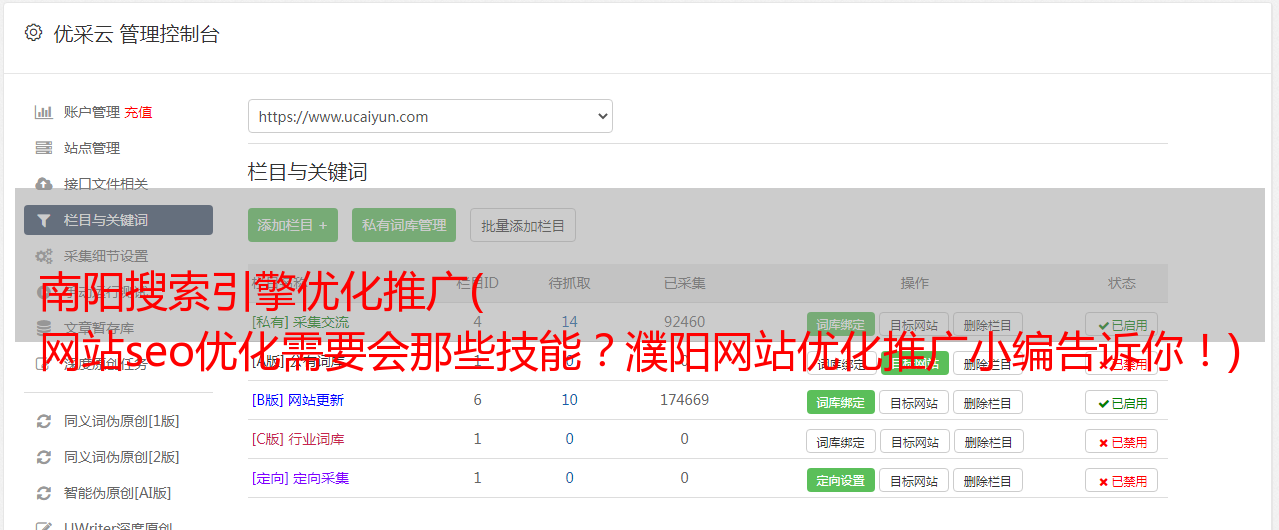
Task: Click the red 充值 recharge link
Action: tap(139, 112)
